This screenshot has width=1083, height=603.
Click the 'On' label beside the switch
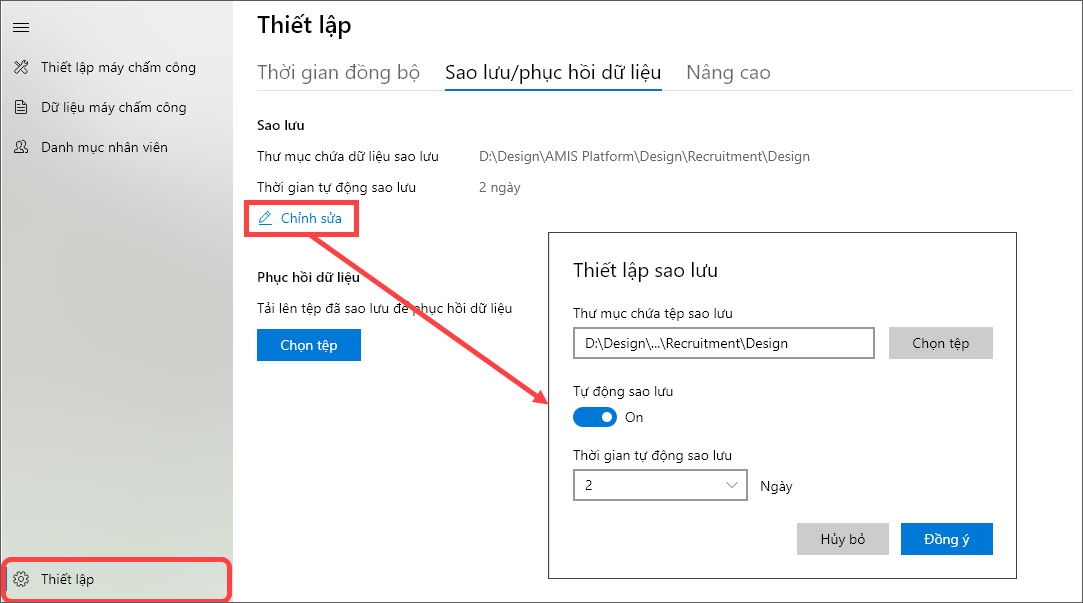[634, 417]
